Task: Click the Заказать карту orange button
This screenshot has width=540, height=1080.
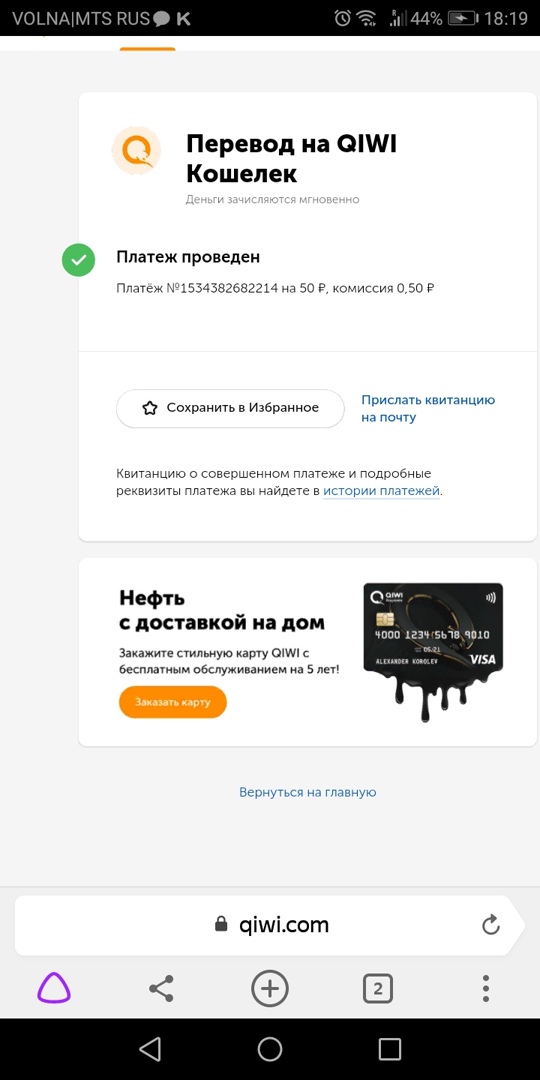Action: pyautogui.click(x=173, y=702)
